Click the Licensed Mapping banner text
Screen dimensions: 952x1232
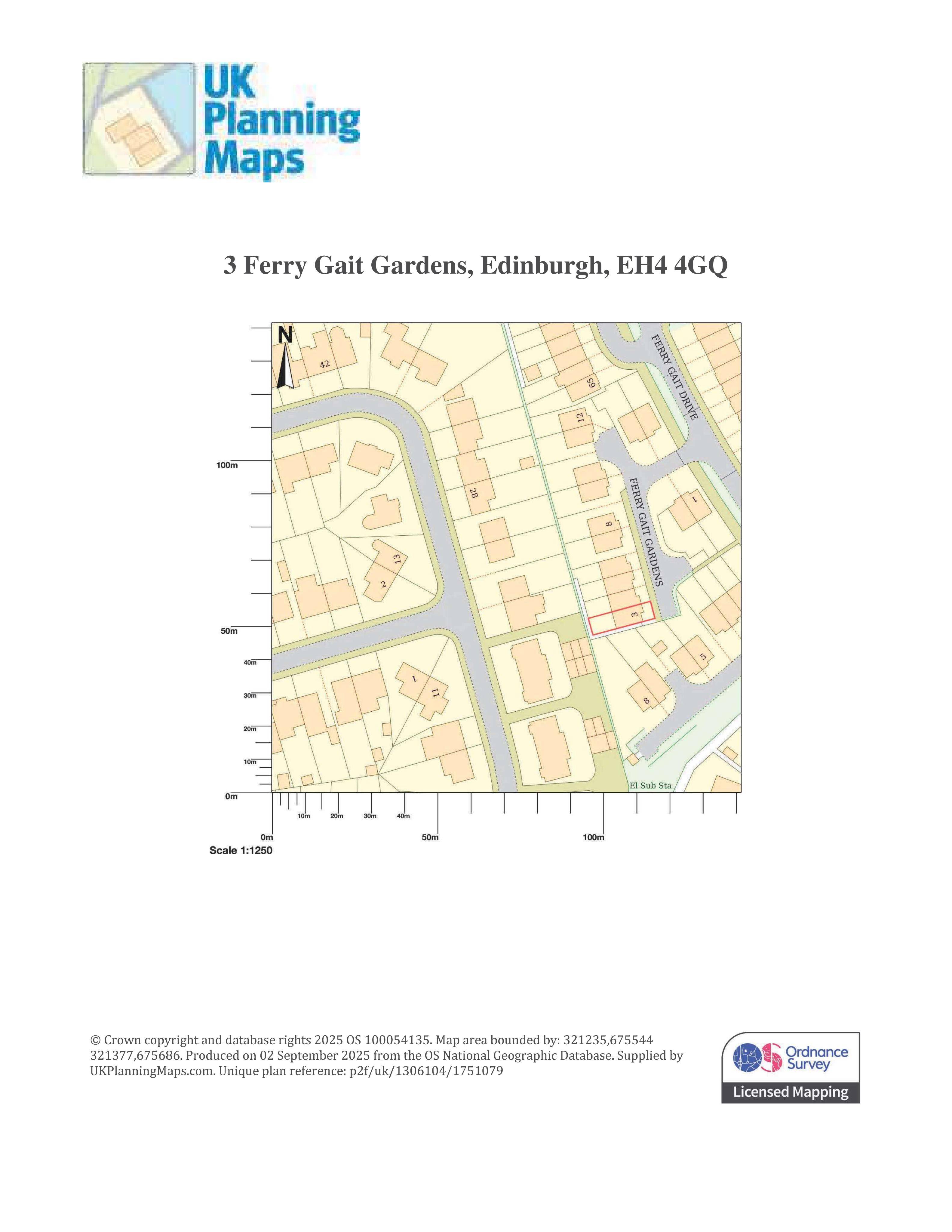(x=791, y=1092)
